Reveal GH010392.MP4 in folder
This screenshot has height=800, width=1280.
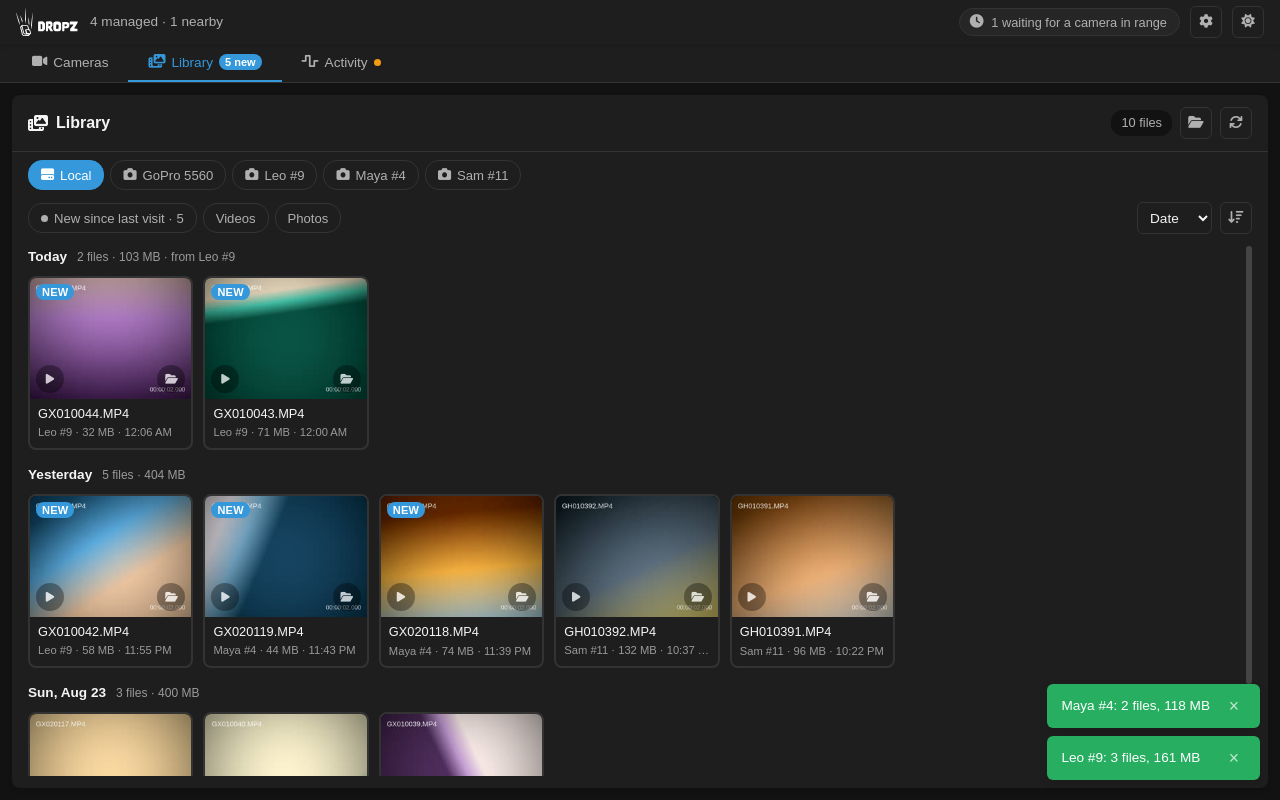tap(698, 597)
